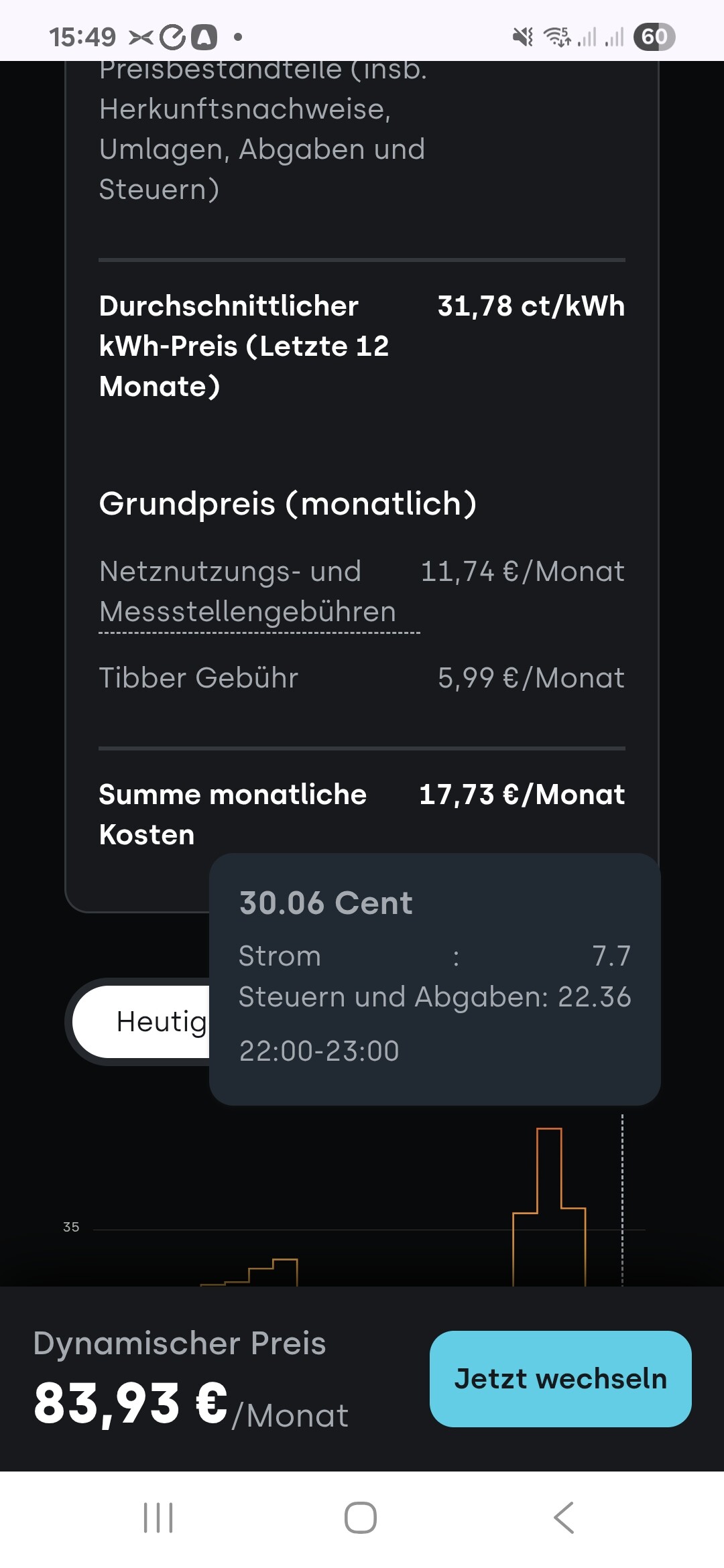Image resolution: width=724 pixels, height=1568 pixels.
Task: Tap the first notification icon beside the clock
Action: point(141,37)
